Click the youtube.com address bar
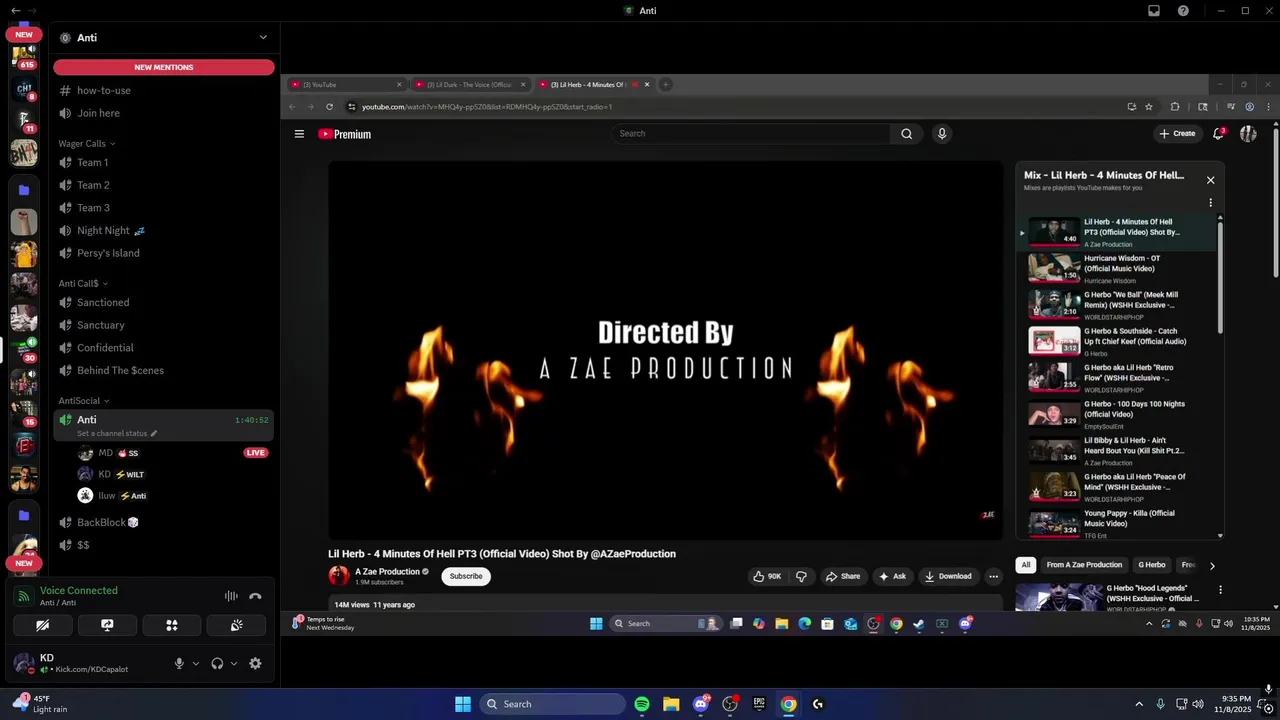The width and height of the screenshot is (1280, 720). pos(730,107)
